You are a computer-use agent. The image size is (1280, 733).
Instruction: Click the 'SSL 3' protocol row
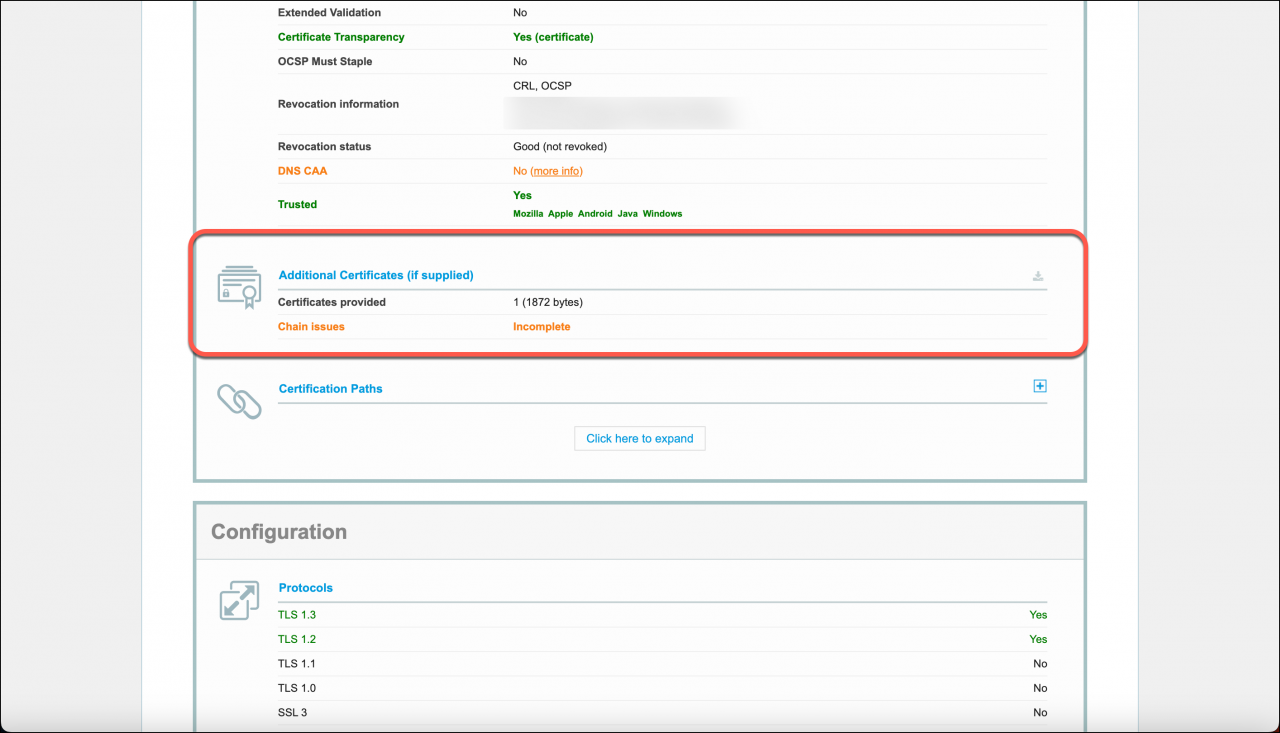point(662,713)
